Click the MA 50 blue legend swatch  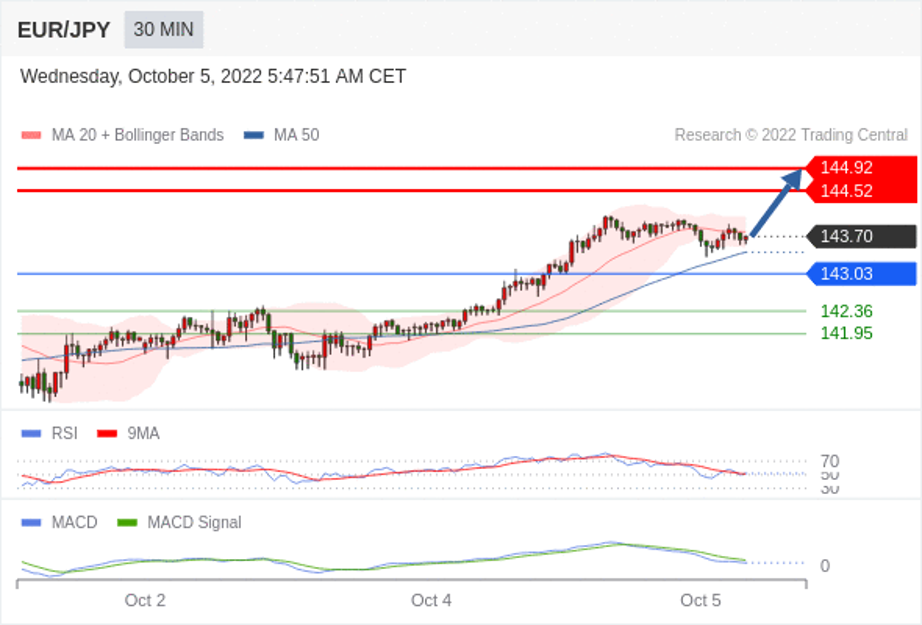(x=253, y=135)
